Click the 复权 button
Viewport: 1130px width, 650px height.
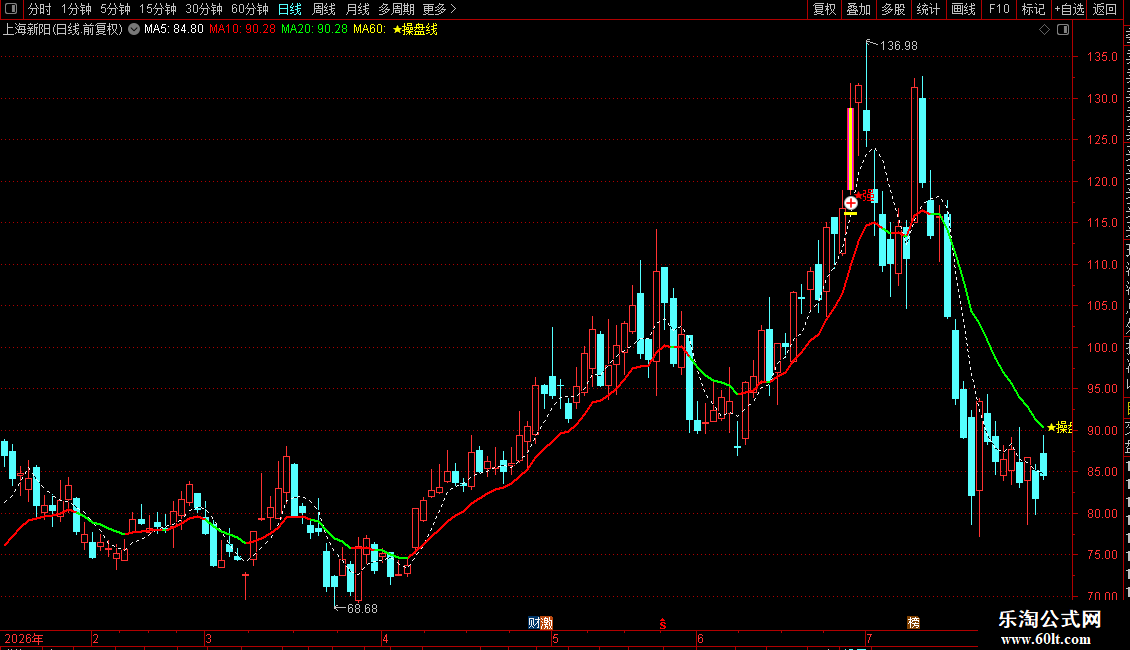[x=824, y=9]
